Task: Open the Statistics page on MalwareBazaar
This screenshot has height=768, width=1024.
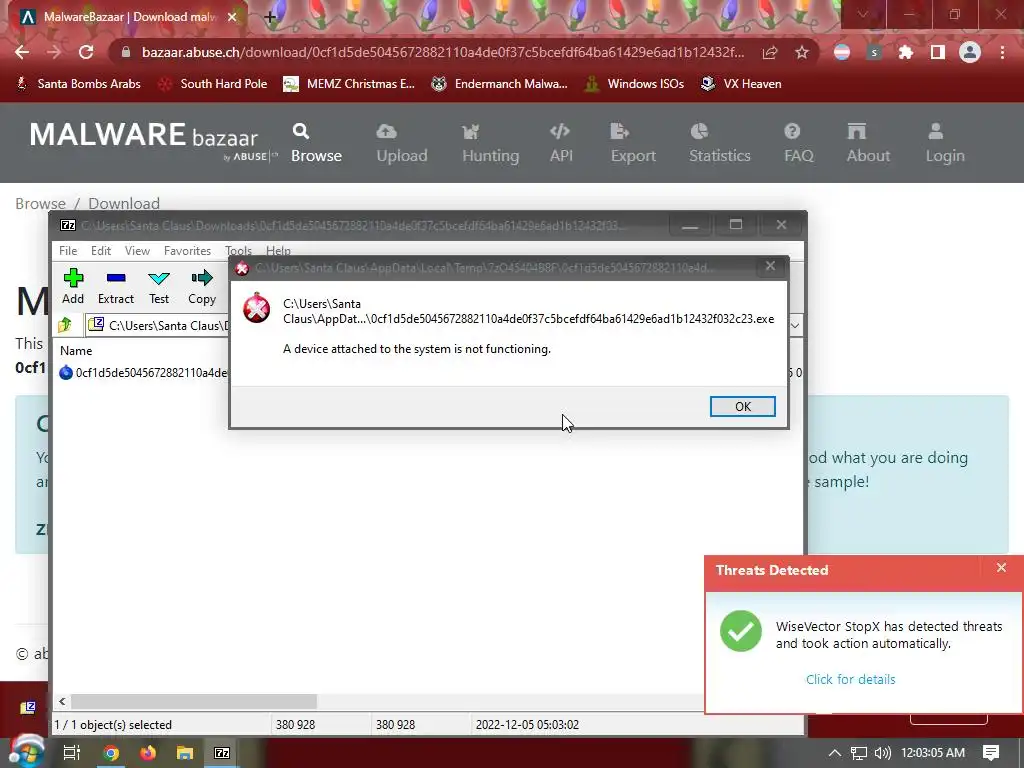Action: click(x=720, y=143)
